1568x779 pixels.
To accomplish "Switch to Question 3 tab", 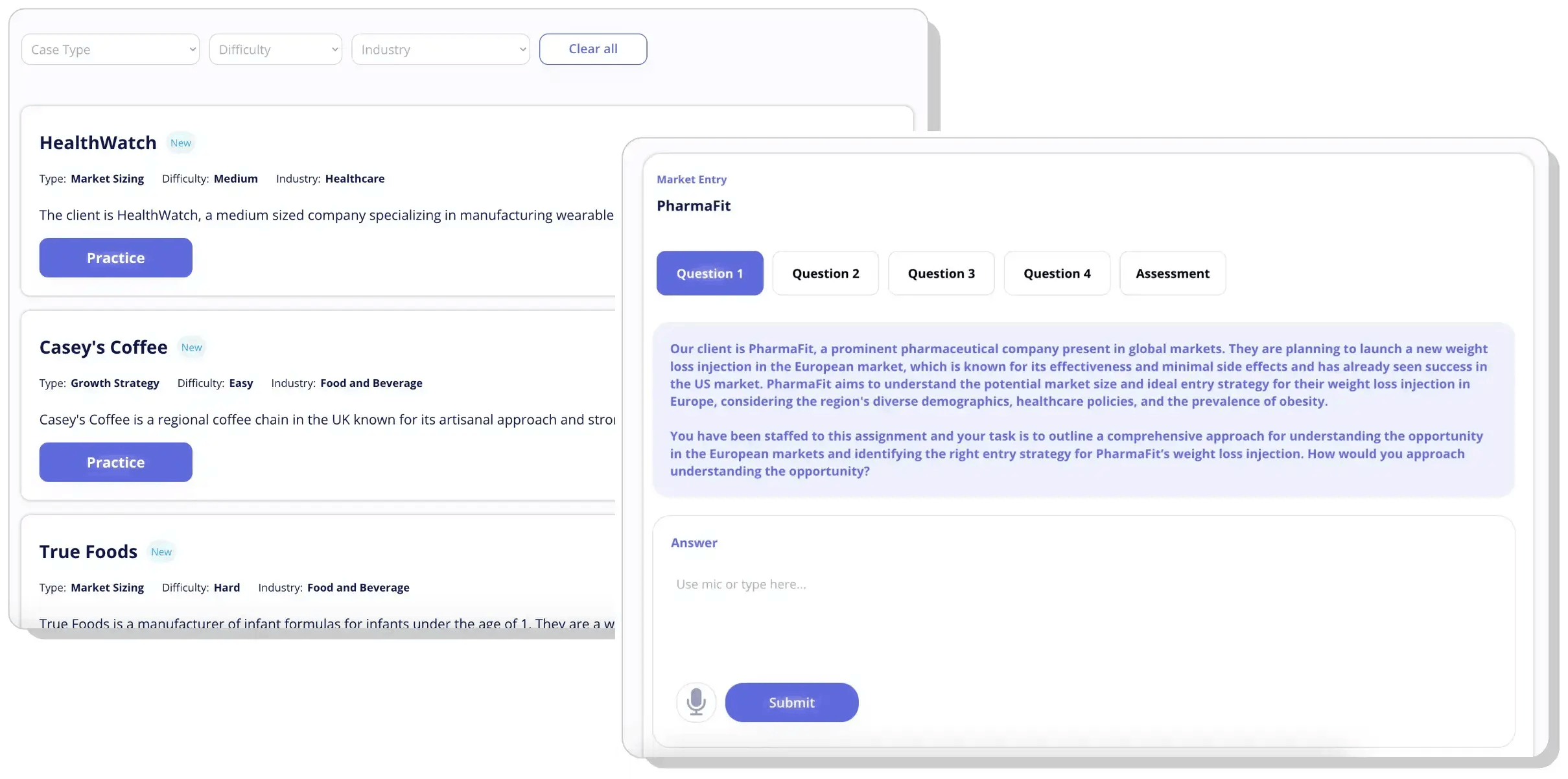I will (941, 273).
